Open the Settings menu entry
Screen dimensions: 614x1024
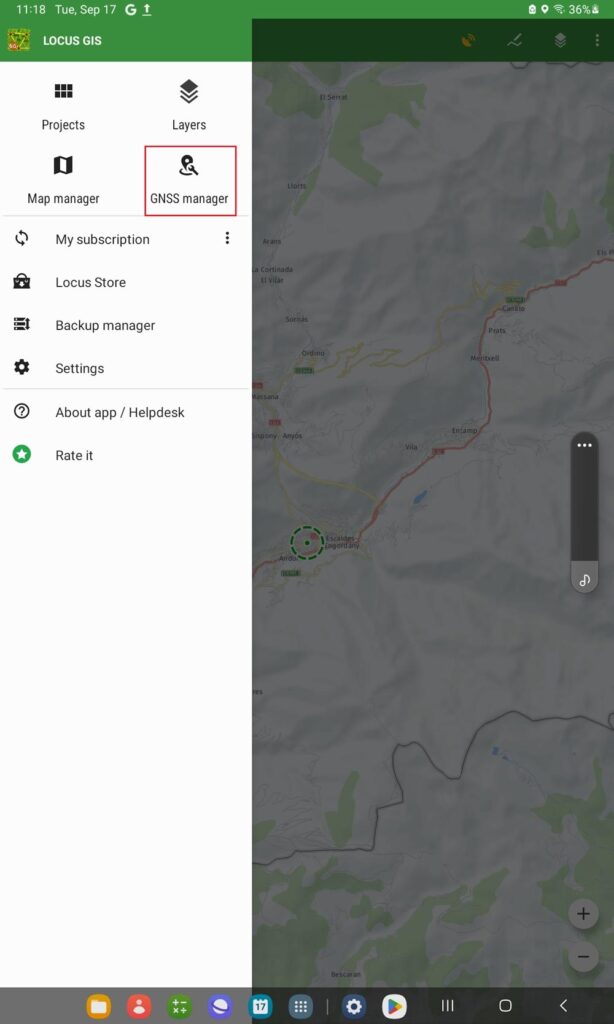coord(77,368)
